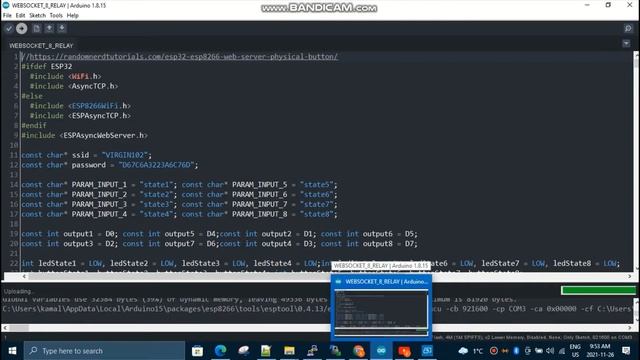Click the volume speaker tray icon

click(550, 351)
